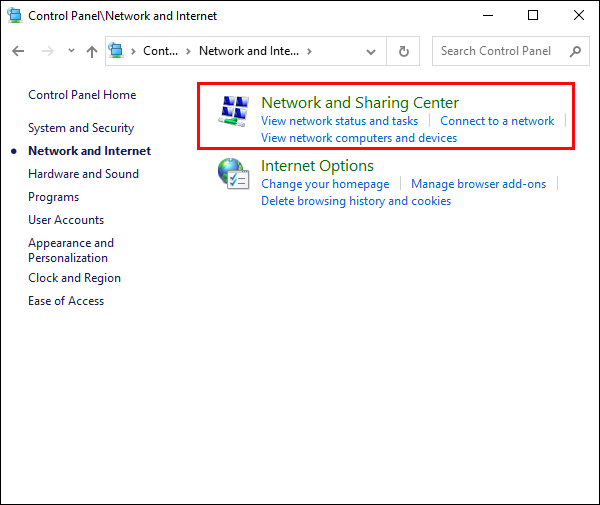Image resolution: width=600 pixels, height=505 pixels.
Task: Expand the chevron after Cont... breadcrumb
Action: tap(188, 51)
